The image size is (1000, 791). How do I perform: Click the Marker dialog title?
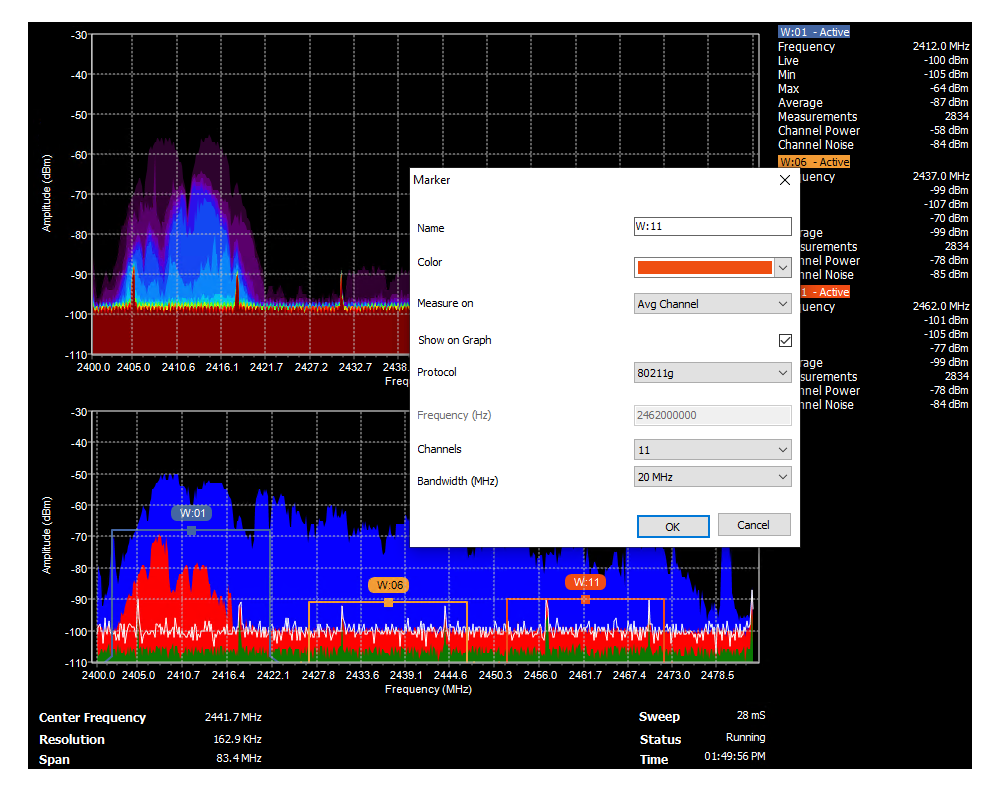click(432, 180)
